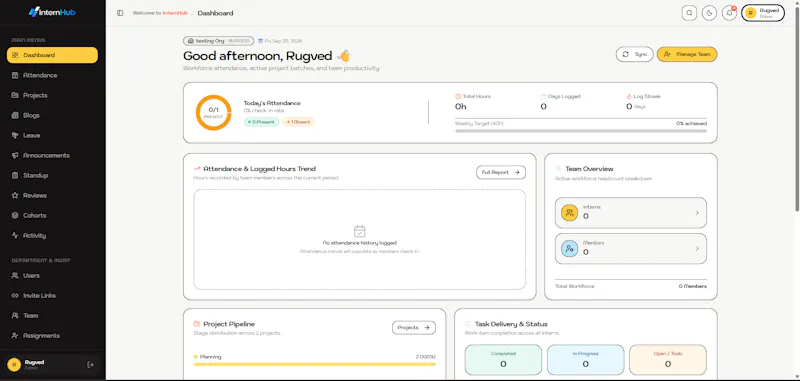Click InternHub breadcrumb link
The width and height of the screenshot is (800, 381).
(175, 13)
